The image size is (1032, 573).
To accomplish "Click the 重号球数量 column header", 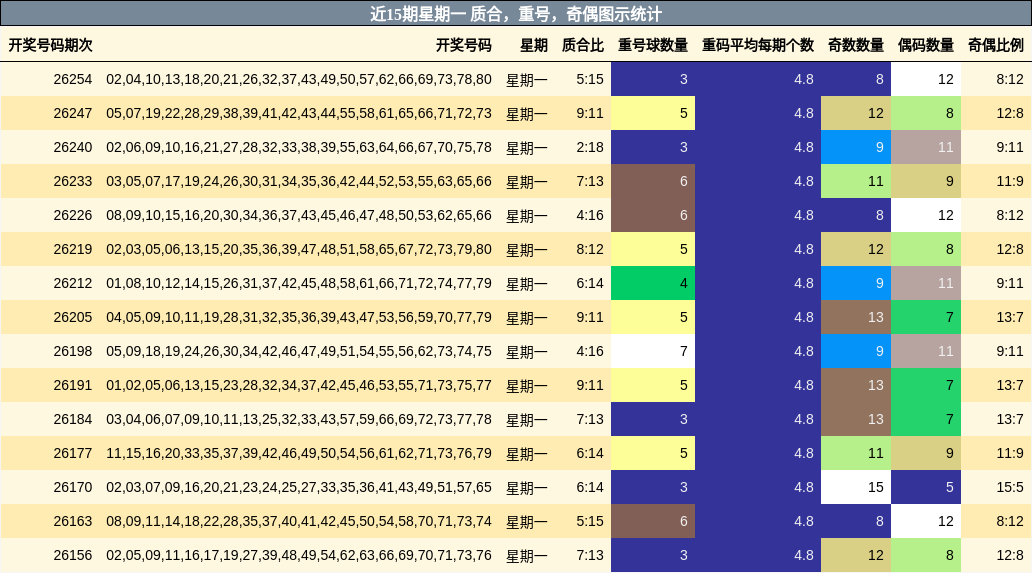I will click(x=653, y=45).
